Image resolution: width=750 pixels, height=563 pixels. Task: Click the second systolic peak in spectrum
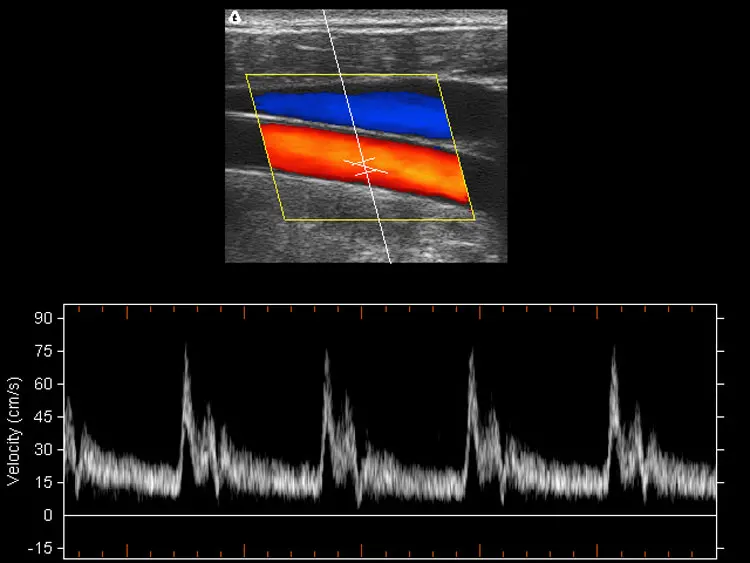(x=327, y=354)
